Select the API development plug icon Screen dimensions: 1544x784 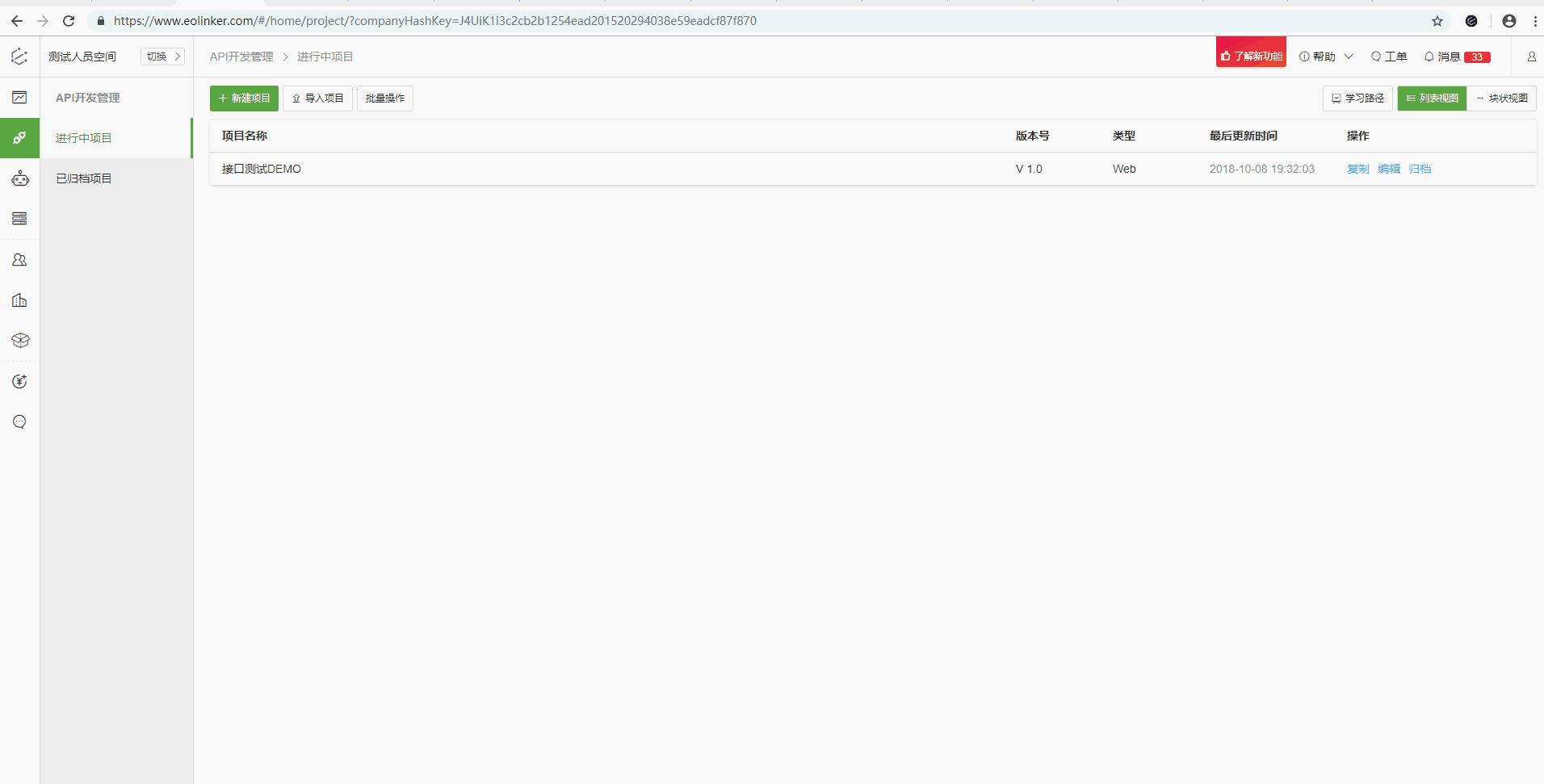tap(19, 138)
